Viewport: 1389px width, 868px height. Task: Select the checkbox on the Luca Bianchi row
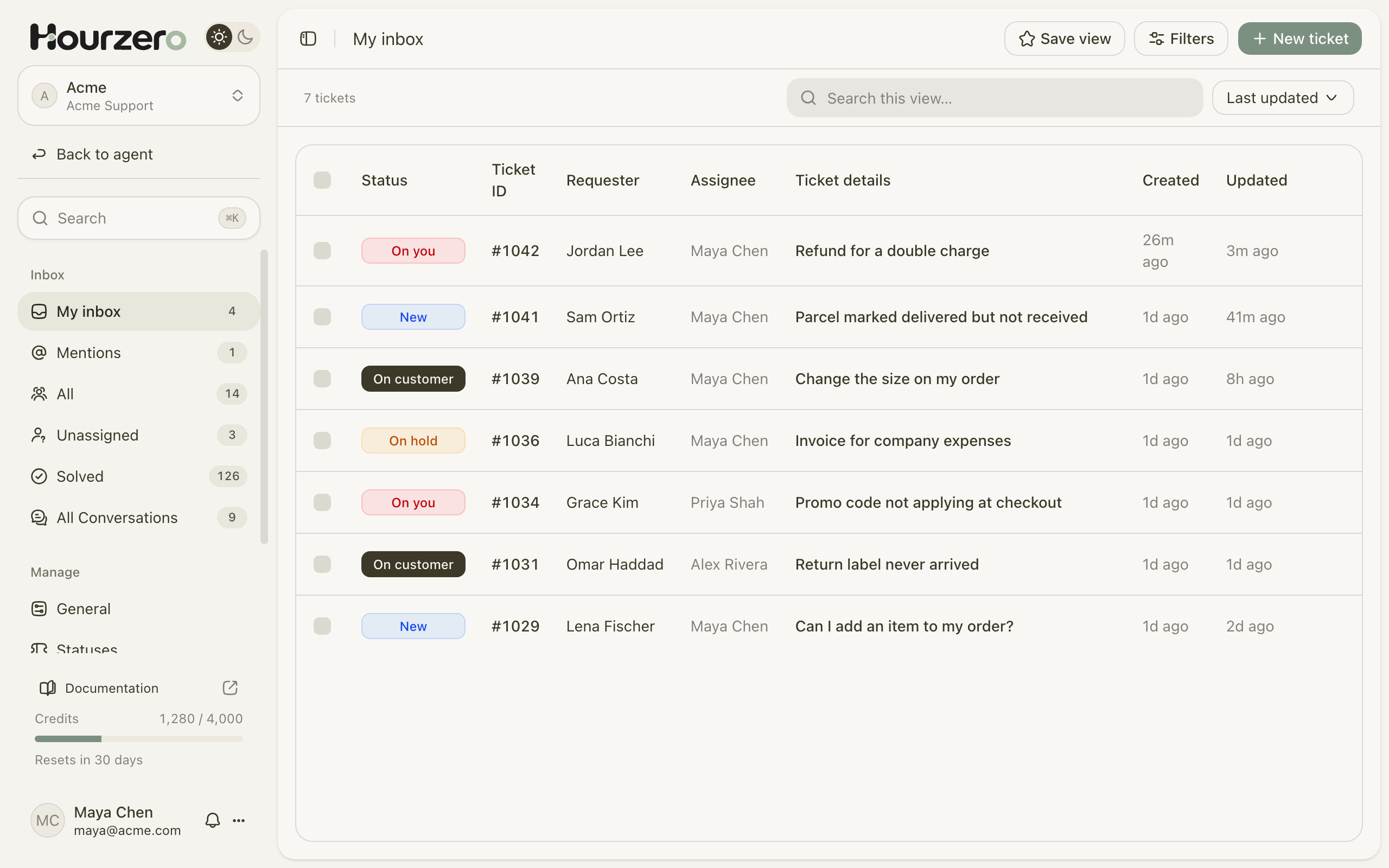click(x=322, y=441)
